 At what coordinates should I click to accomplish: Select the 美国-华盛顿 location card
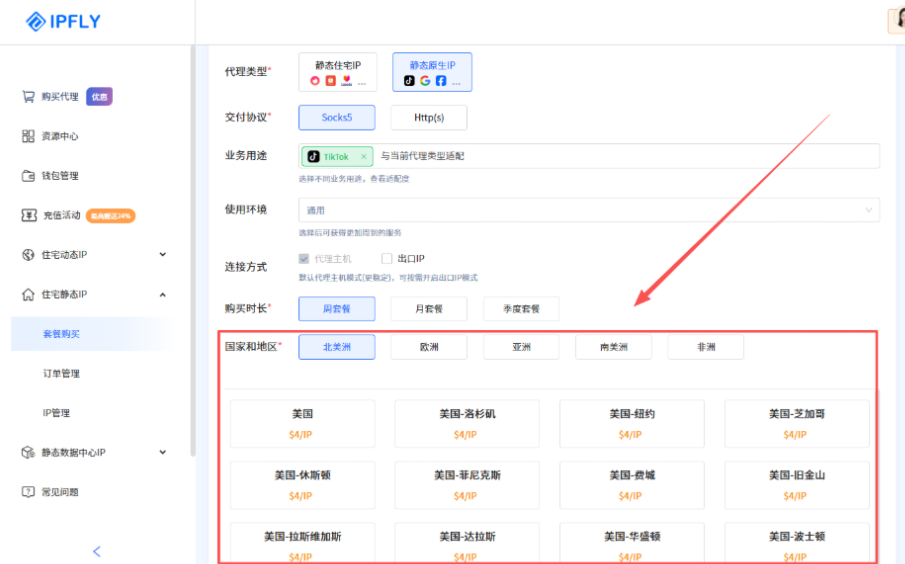click(x=632, y=543)
